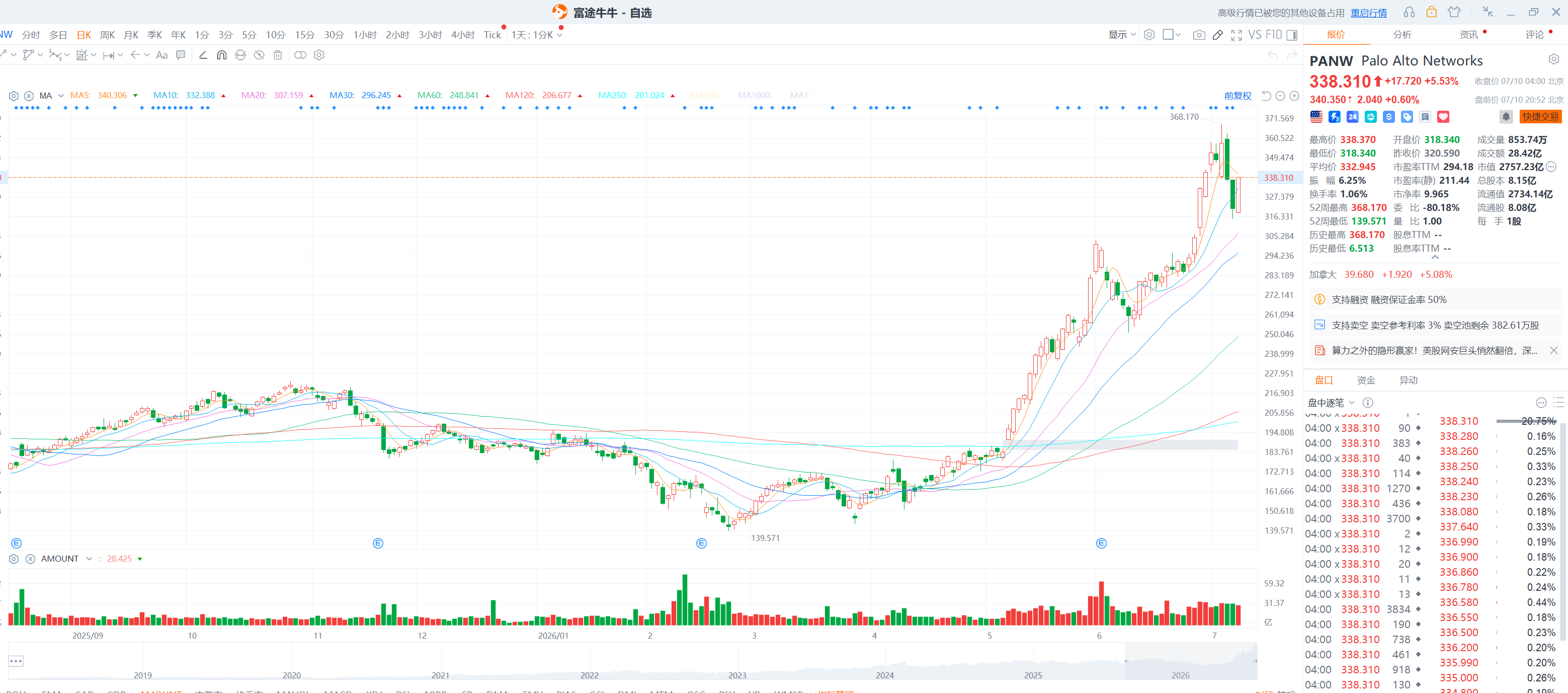The height and width of the screenshot is (693, 1568).
Task: Toggle the price alert bell
Action: click(x=1506, y=116)
